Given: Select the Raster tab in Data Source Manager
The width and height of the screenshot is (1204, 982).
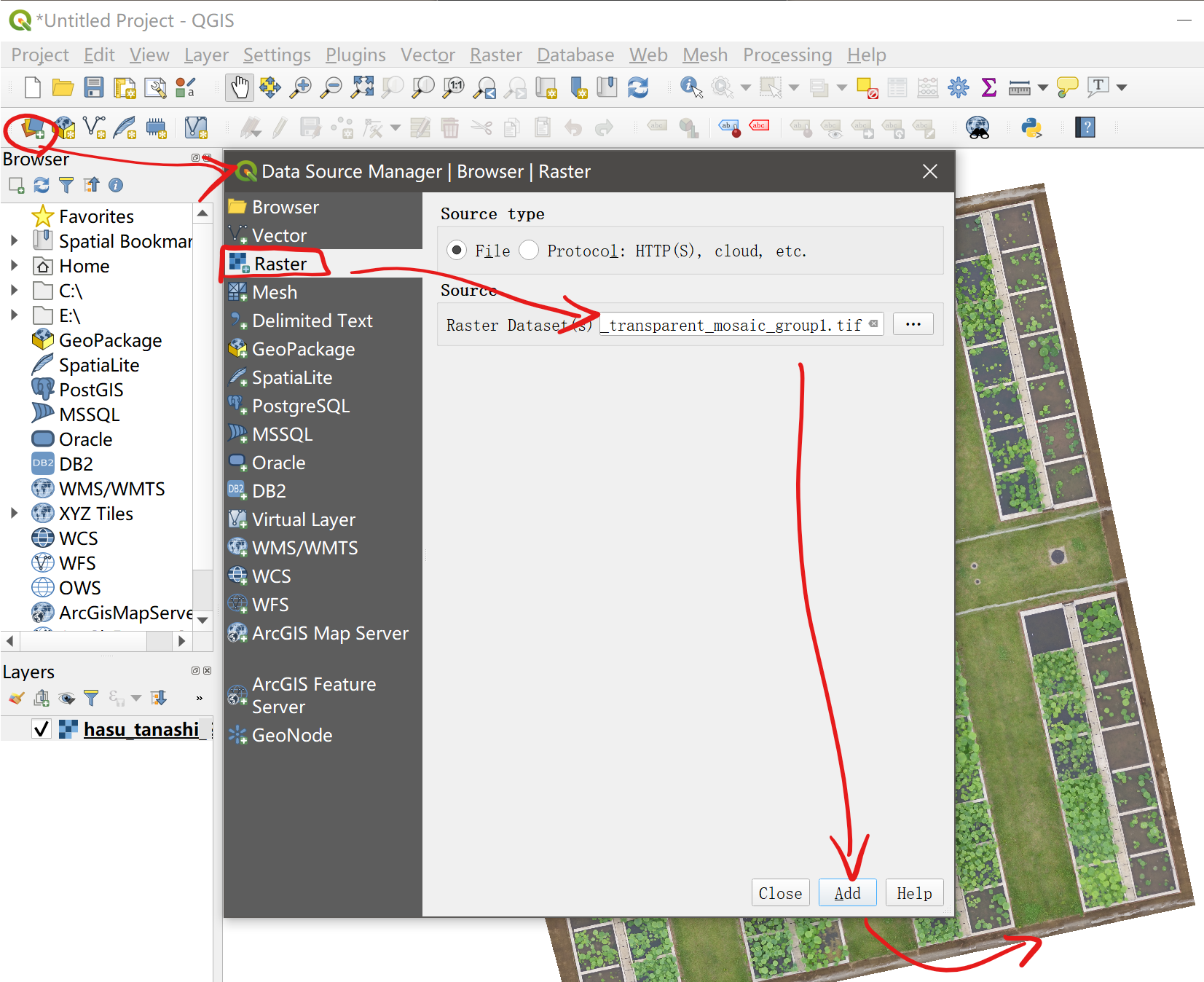Looking at the screenshot, I should (323, 264).
